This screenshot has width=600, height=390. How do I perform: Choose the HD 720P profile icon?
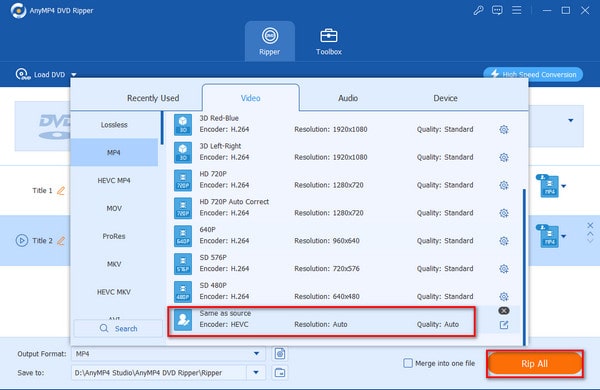click(183, 180)
